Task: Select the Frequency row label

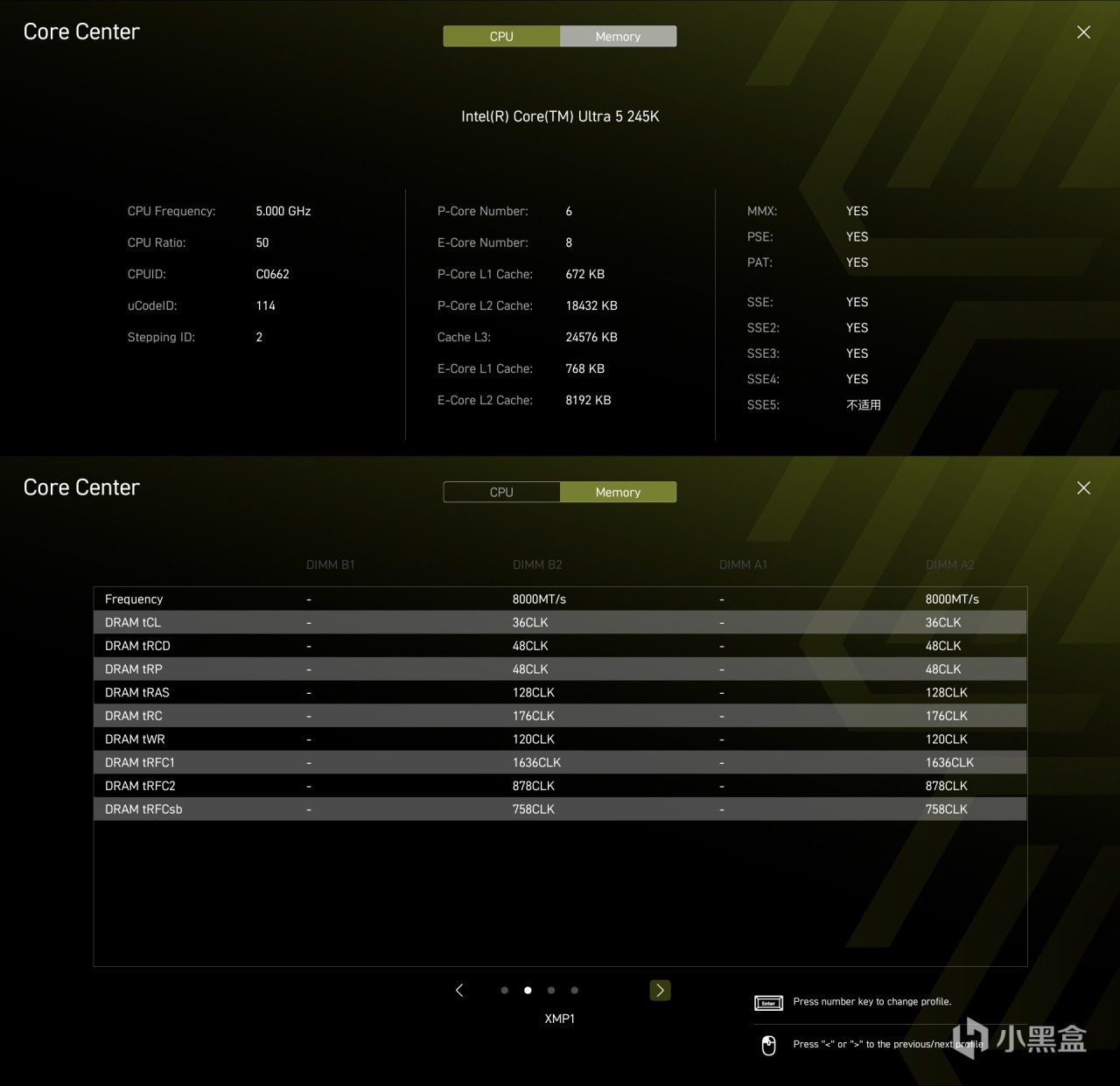Action: (x=134, y=599)
